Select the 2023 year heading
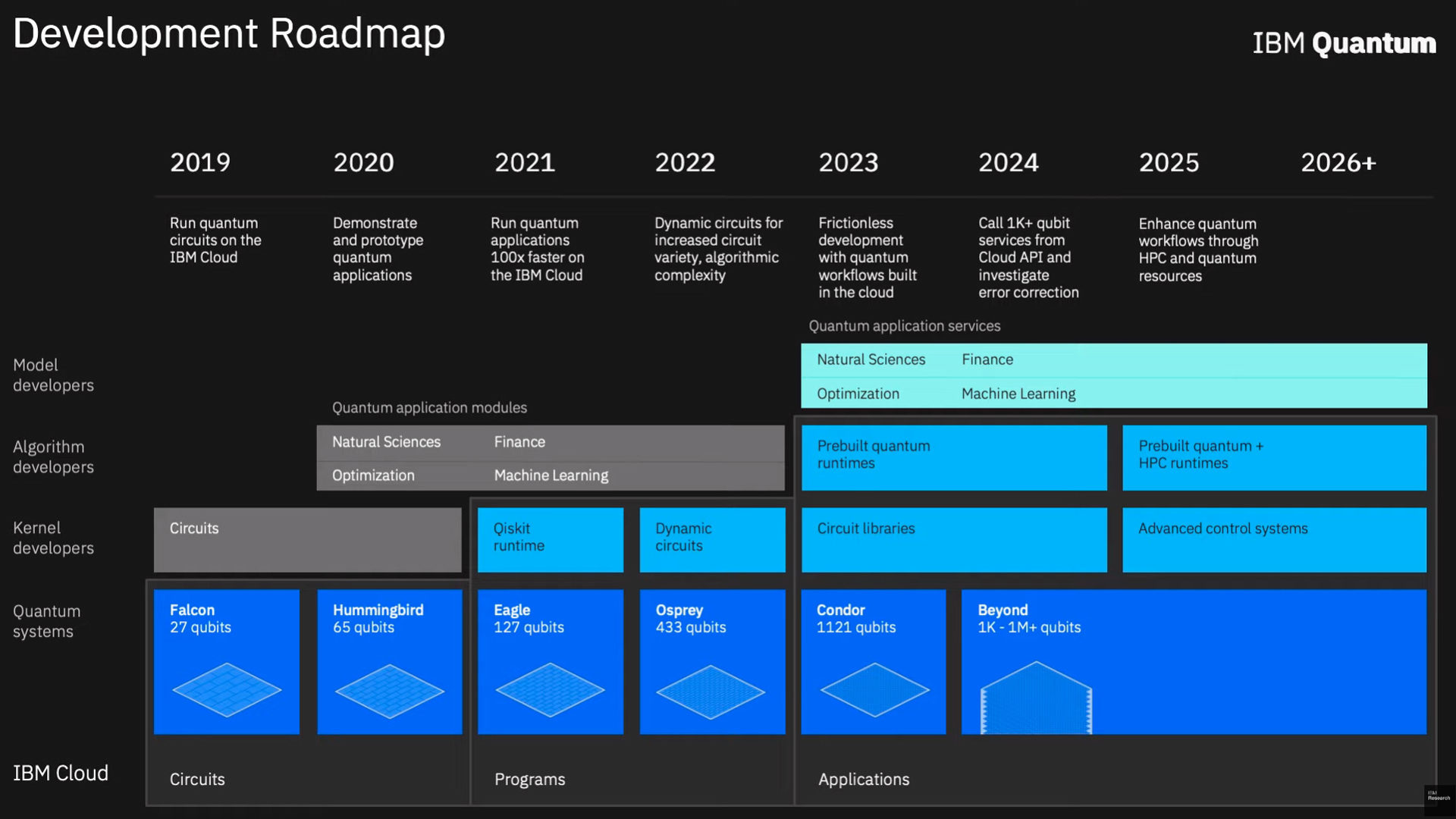The width and height of the screenshot is (1456, 819). (x=848, y=162)
